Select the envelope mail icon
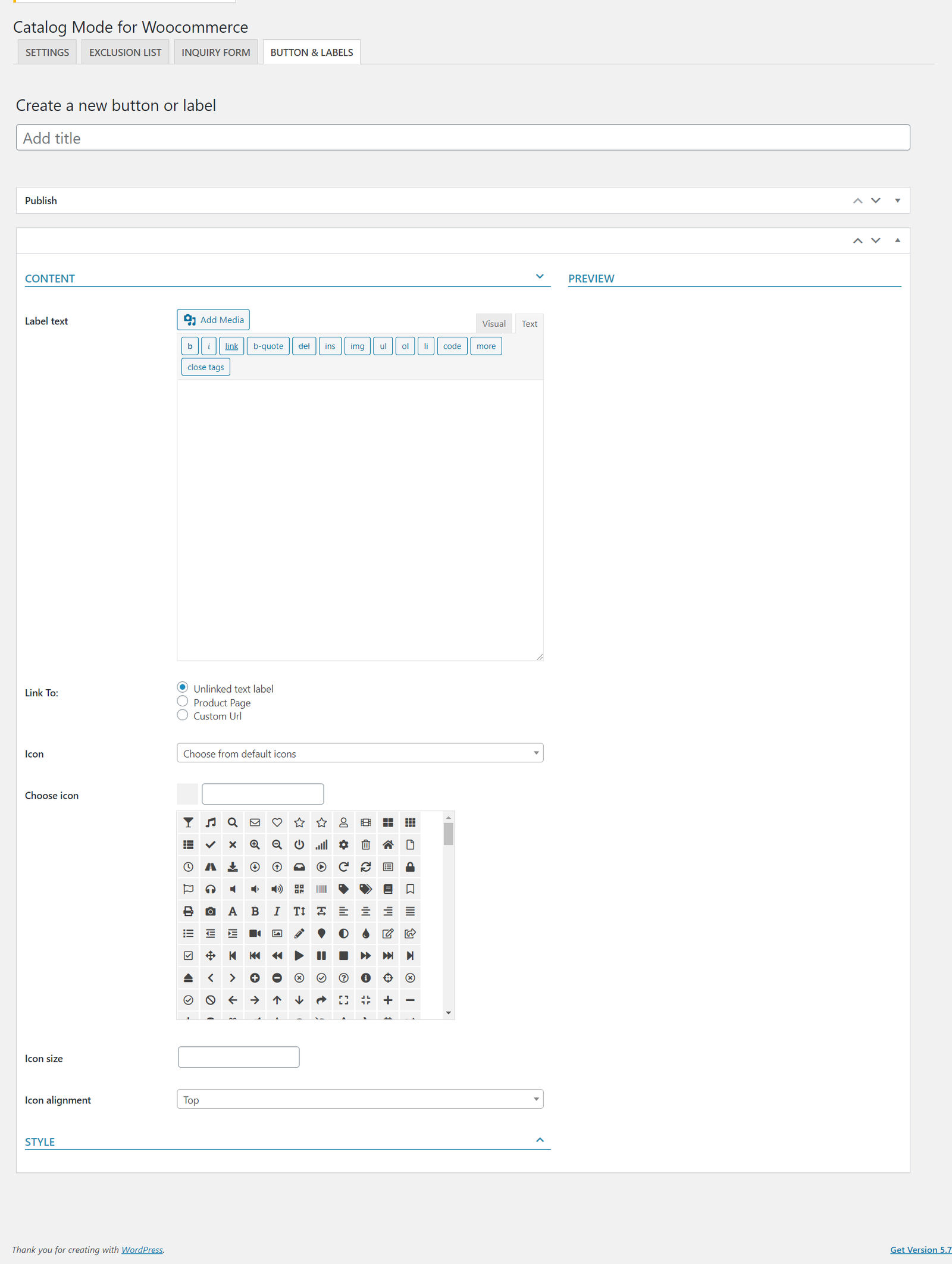Viewport: 952px width, 1264px height. pos(255,822)
